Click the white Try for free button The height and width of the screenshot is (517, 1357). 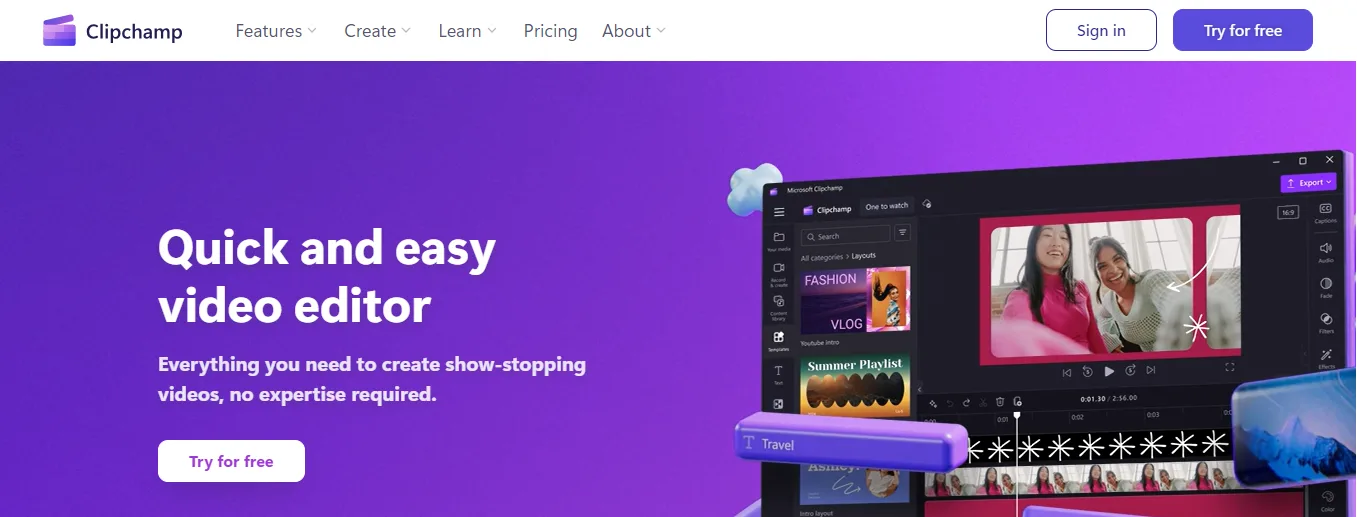tap(231, 461)
